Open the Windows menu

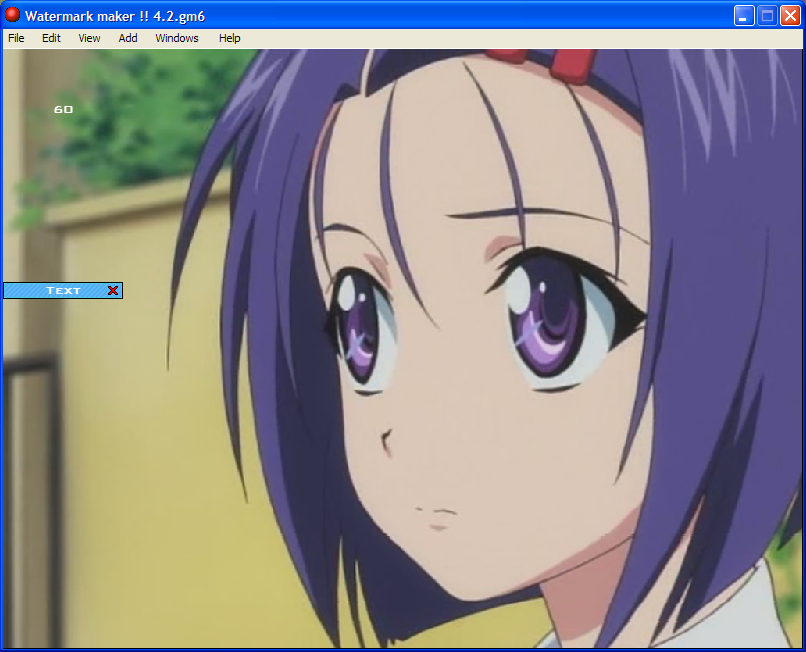point(177,38)
